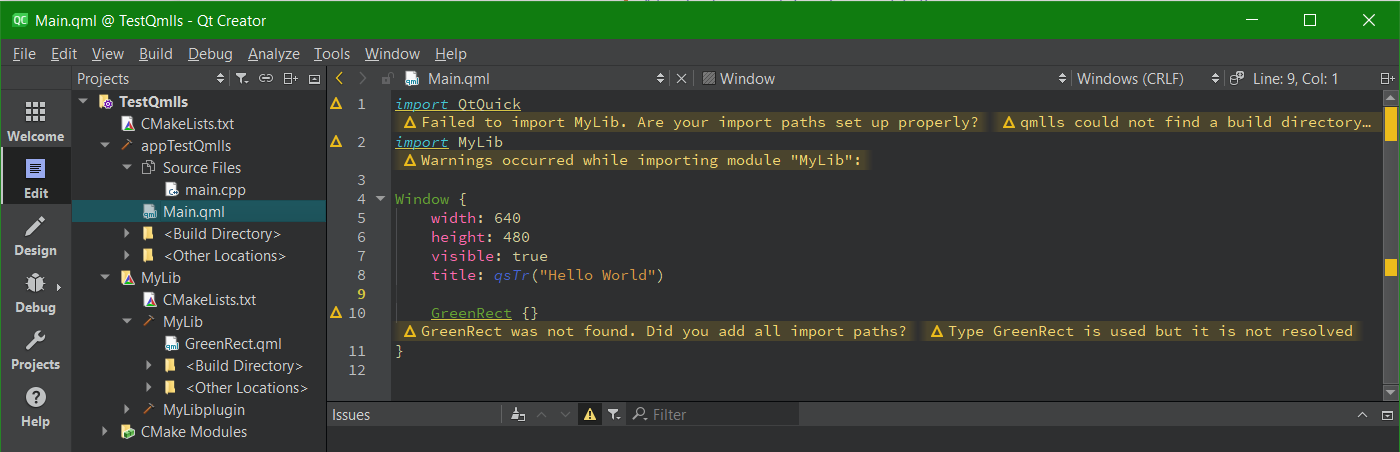This screenshot has height=452, width=1400.
Task: Click the warning marker on line 2
Action: (x=336, y=141)
